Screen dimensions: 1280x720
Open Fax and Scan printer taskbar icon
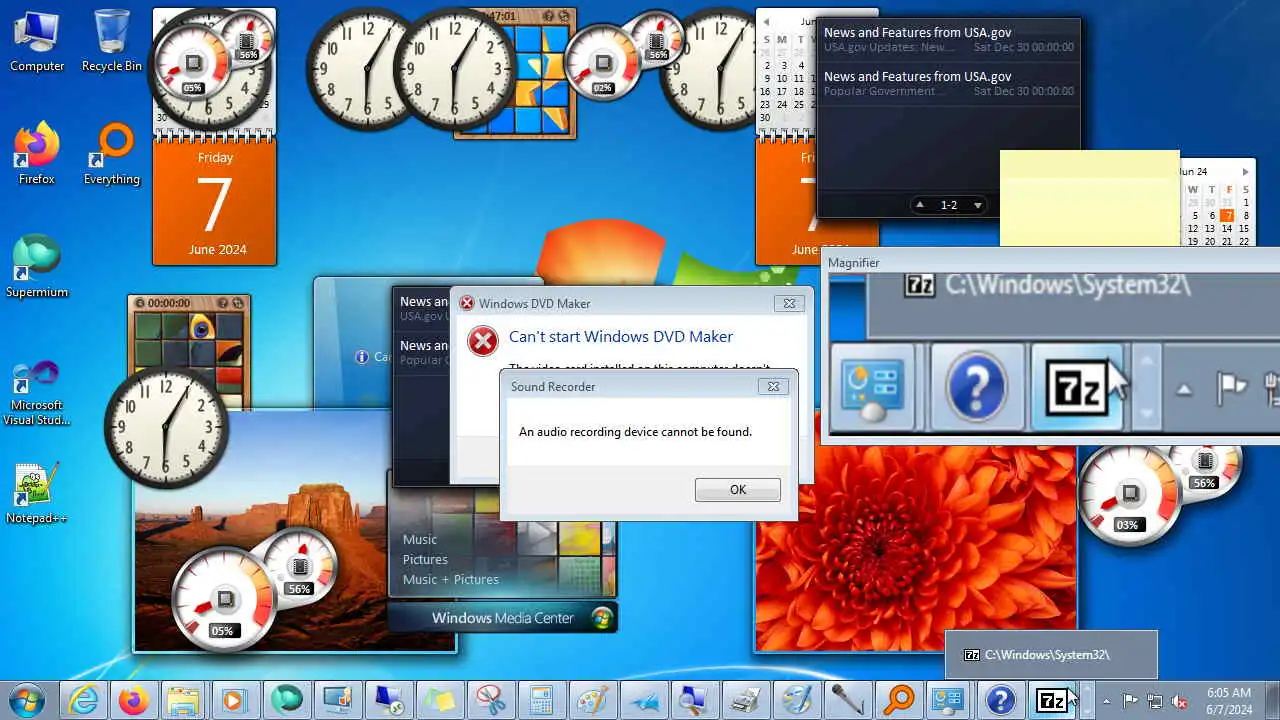(745, 700)
